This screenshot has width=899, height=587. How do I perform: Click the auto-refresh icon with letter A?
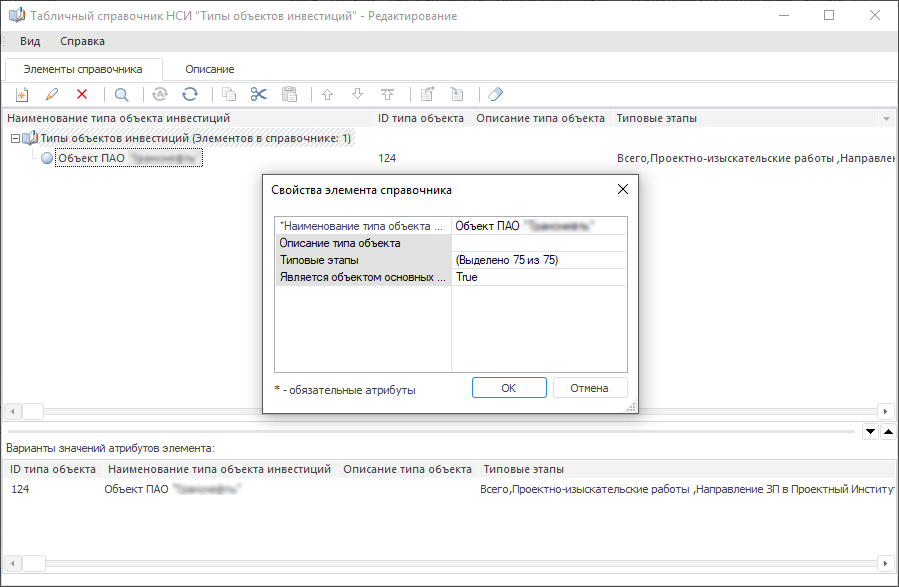[160, 95]
